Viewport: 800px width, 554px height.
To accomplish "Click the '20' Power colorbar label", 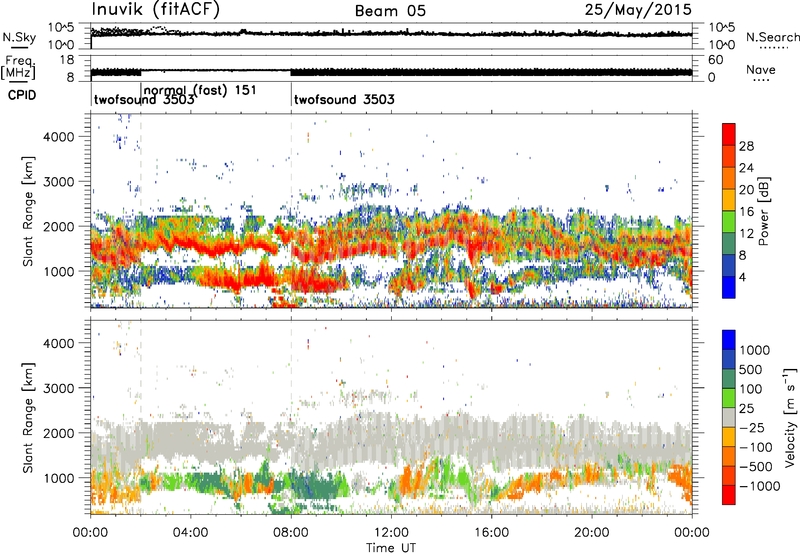I will [746, 190].
